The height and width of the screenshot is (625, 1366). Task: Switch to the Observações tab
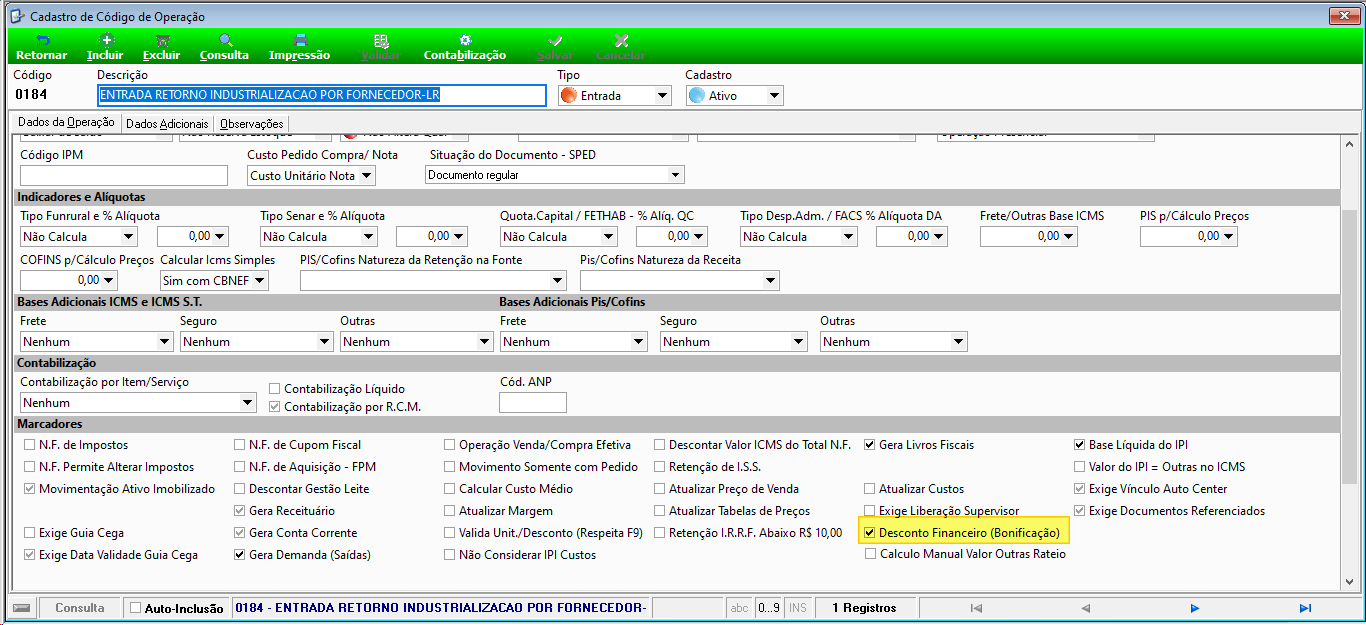point(252,124)
